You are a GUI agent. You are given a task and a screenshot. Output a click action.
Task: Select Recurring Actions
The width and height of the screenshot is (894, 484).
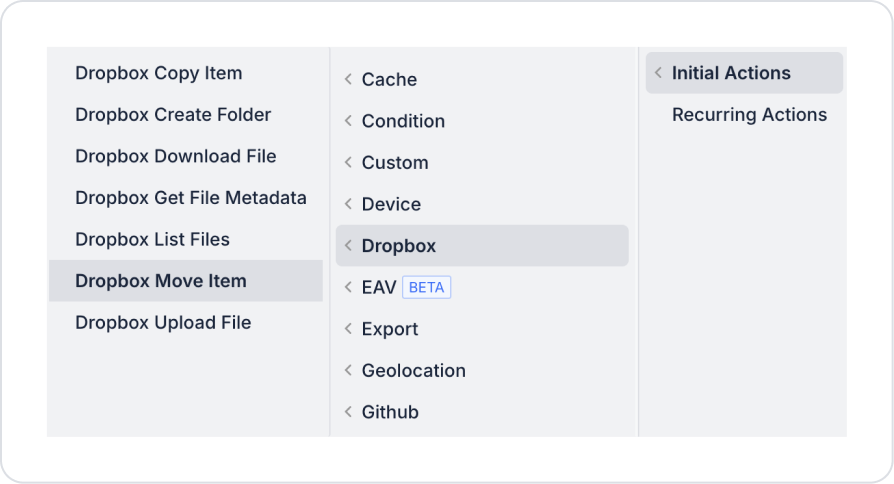[744, 115]
